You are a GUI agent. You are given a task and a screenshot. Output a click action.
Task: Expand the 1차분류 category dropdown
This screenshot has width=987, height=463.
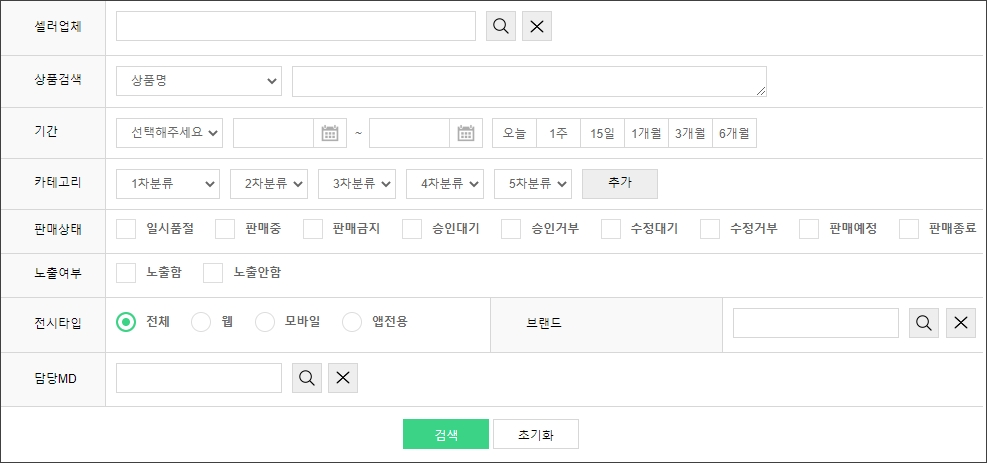click(168, 184)
